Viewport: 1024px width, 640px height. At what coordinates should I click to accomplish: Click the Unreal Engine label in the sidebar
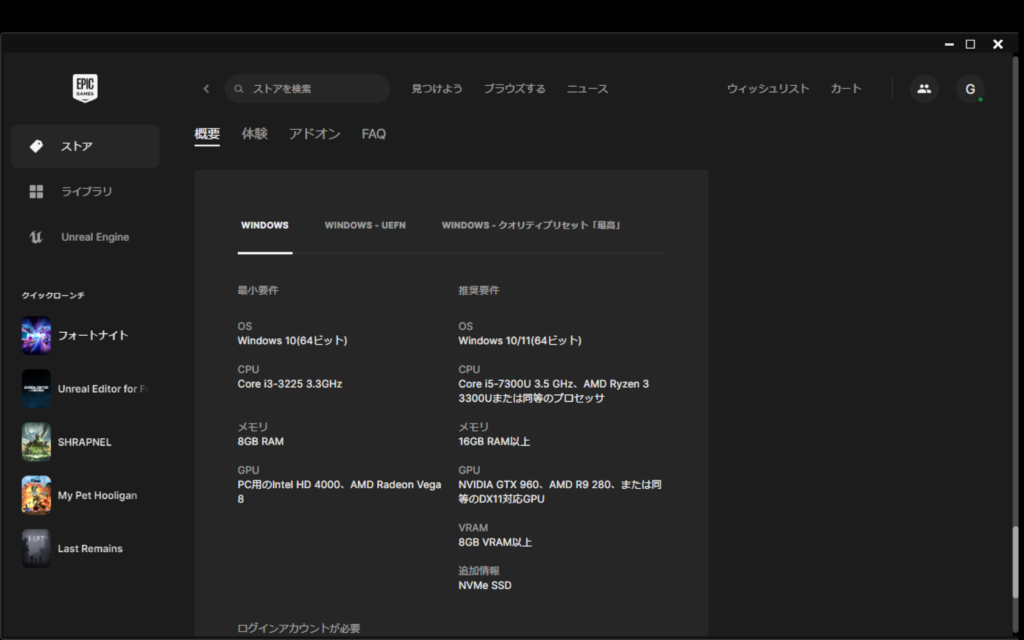coord(95,237)
